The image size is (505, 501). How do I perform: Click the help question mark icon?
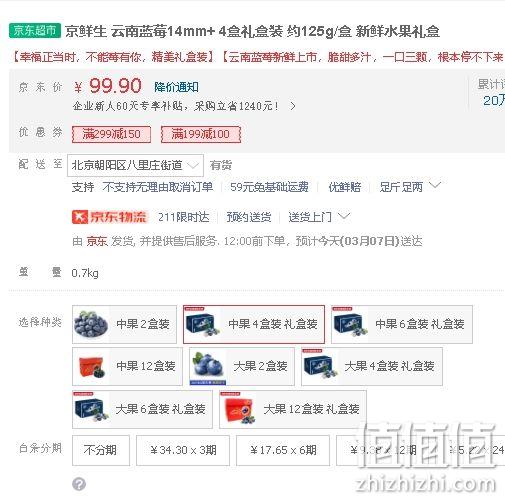[79, 484]
